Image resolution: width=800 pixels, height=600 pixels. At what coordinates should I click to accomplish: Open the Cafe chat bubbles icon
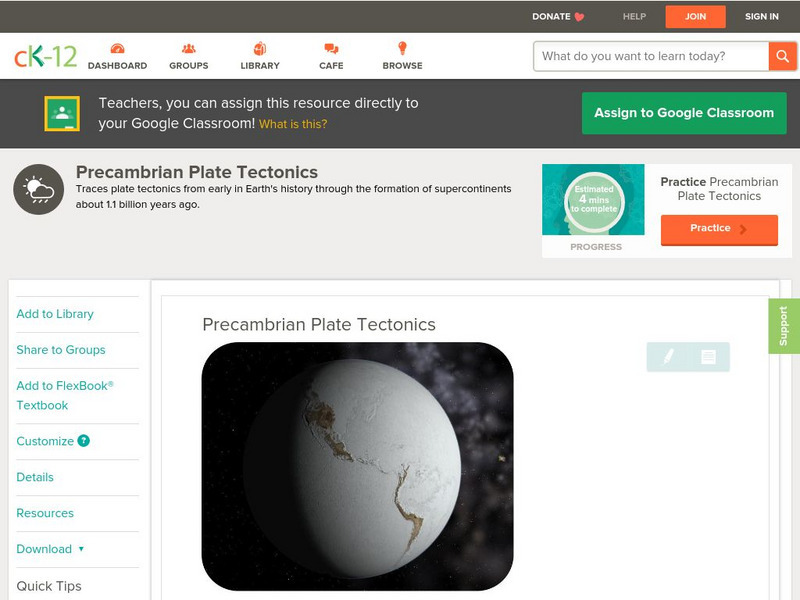[x=331, y=49]
